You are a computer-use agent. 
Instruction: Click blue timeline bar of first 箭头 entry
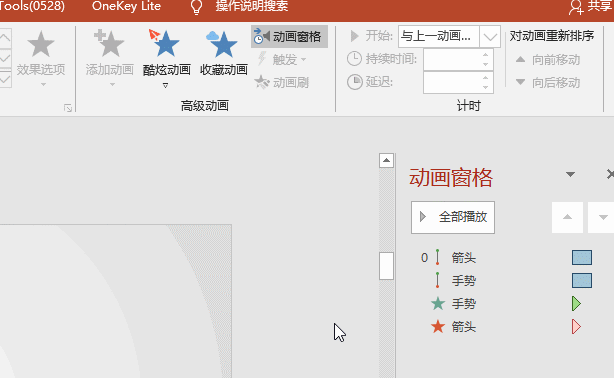[x=582, y=258]
